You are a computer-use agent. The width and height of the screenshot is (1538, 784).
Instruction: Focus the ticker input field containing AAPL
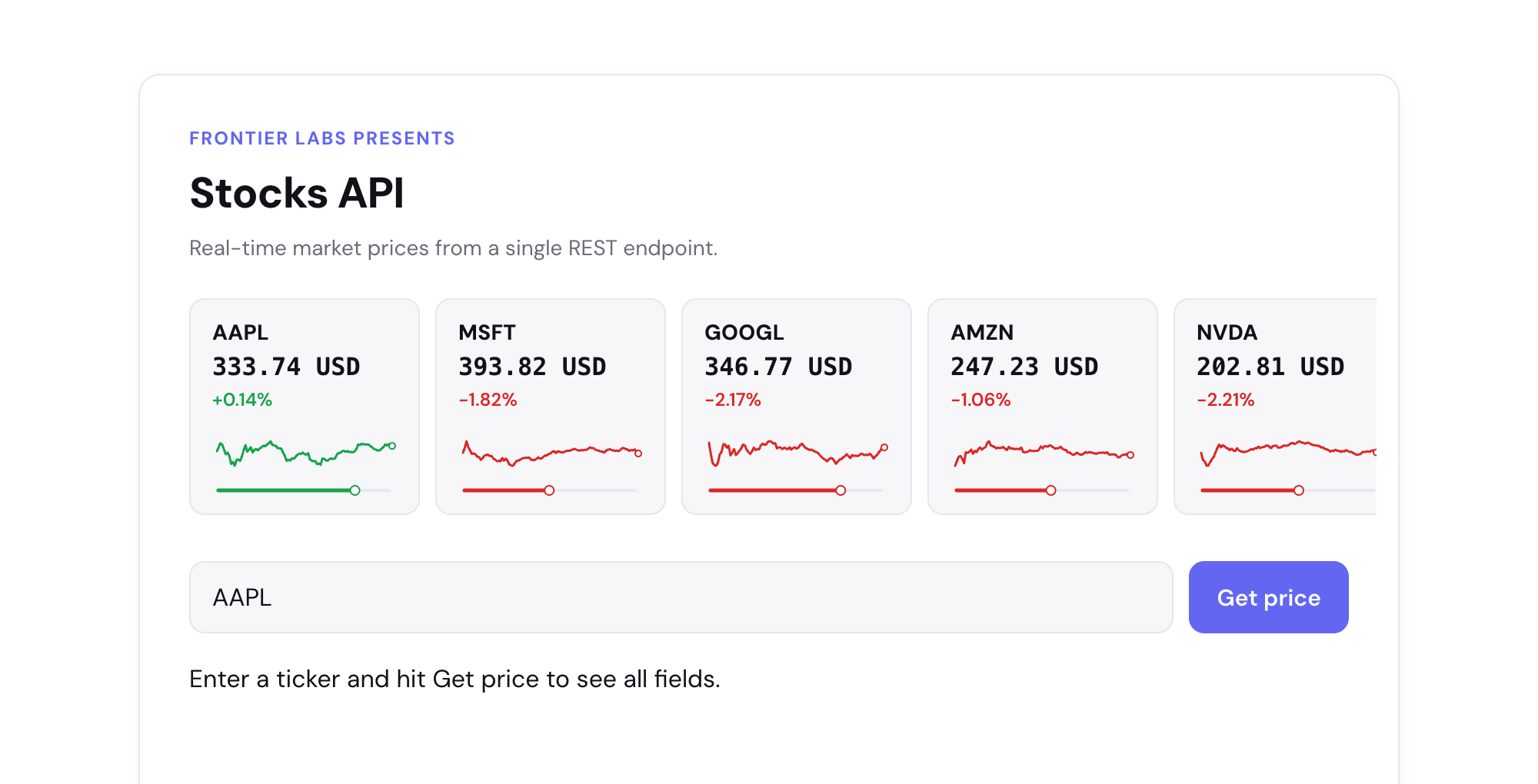coord(681,597)
